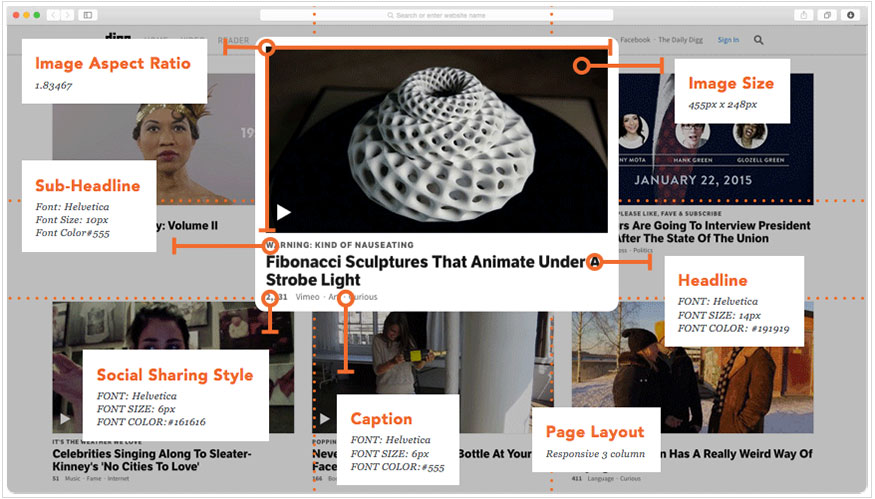The height and width of the screenshot is (499, 875).
Task: Click the Language tag under the 411 count
Action: [601, 478]
